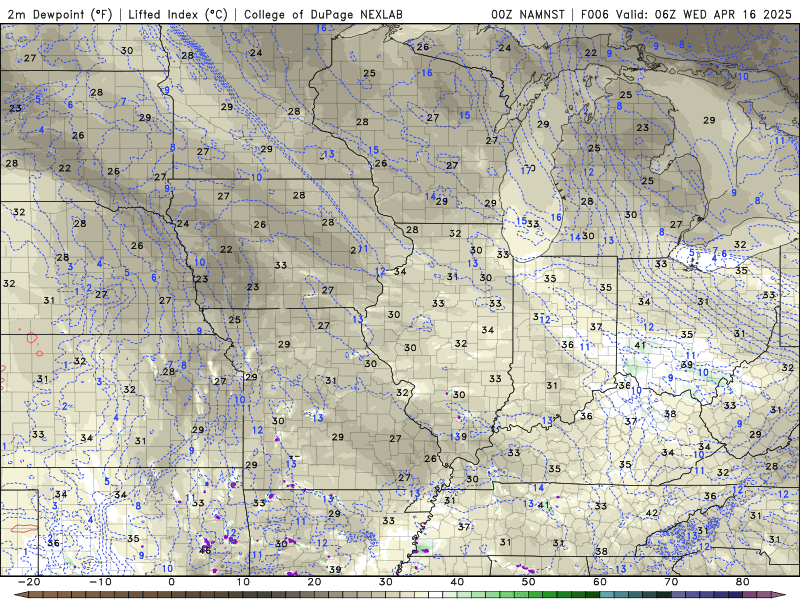Click the -20 label on the color scale

(28, 582)
